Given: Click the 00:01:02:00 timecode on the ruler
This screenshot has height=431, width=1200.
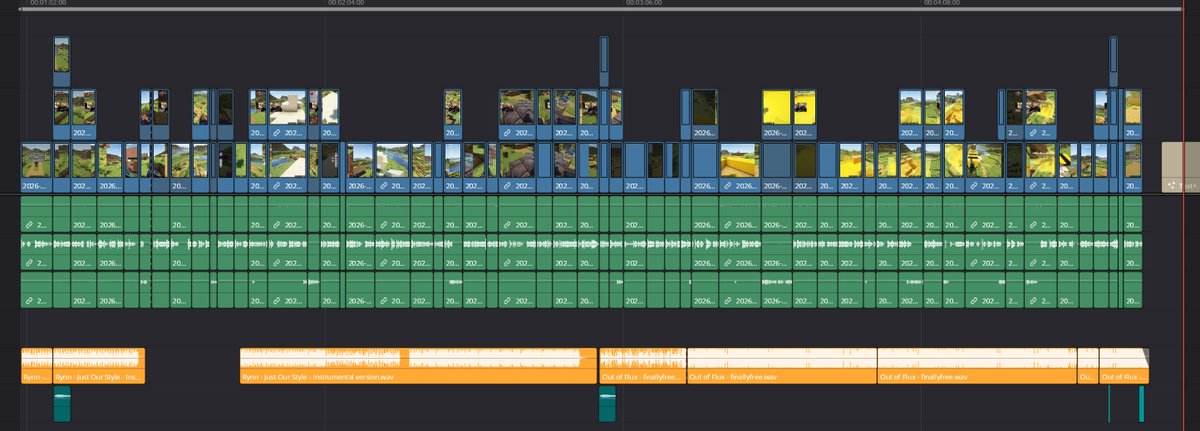Looking at the screenshot, I should pos(48,3).
